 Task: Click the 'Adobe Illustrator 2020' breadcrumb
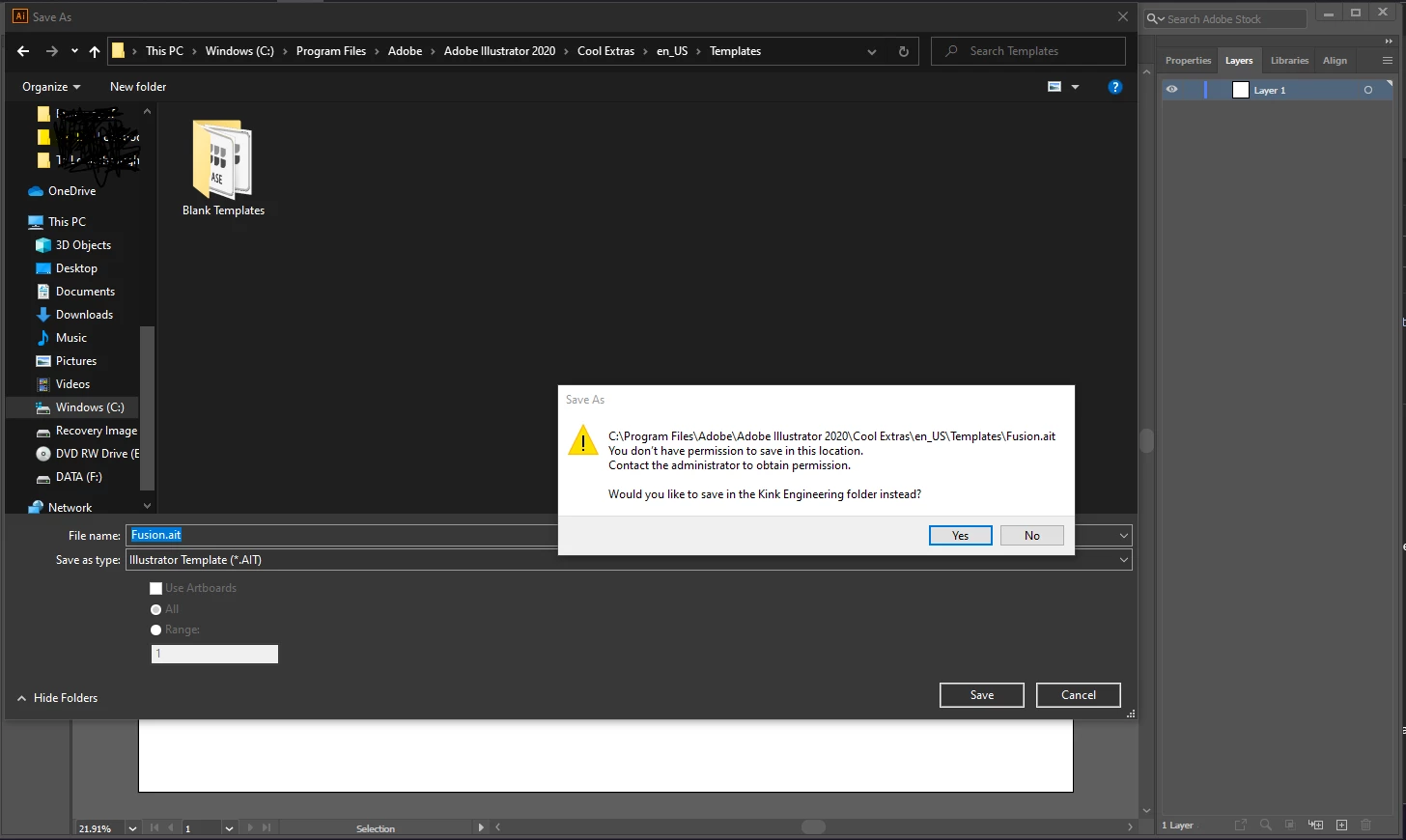tap(499, 51)
